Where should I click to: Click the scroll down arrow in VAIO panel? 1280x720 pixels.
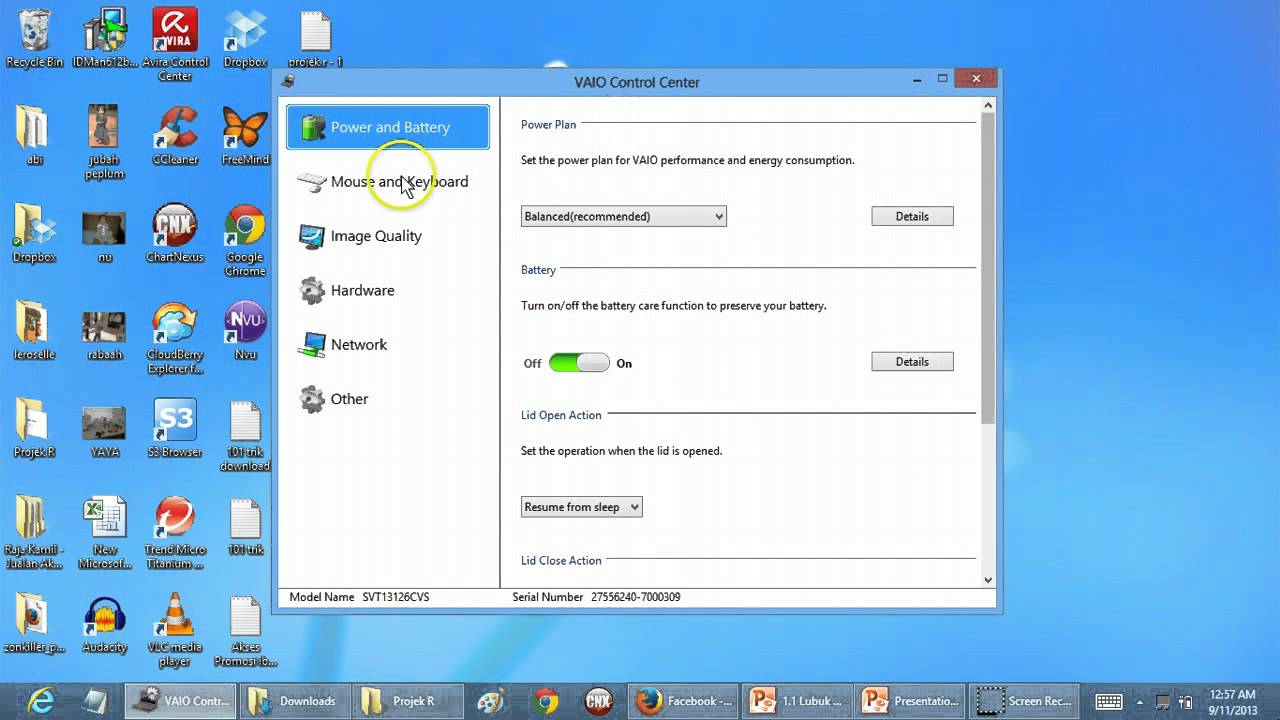click(988, 580)
